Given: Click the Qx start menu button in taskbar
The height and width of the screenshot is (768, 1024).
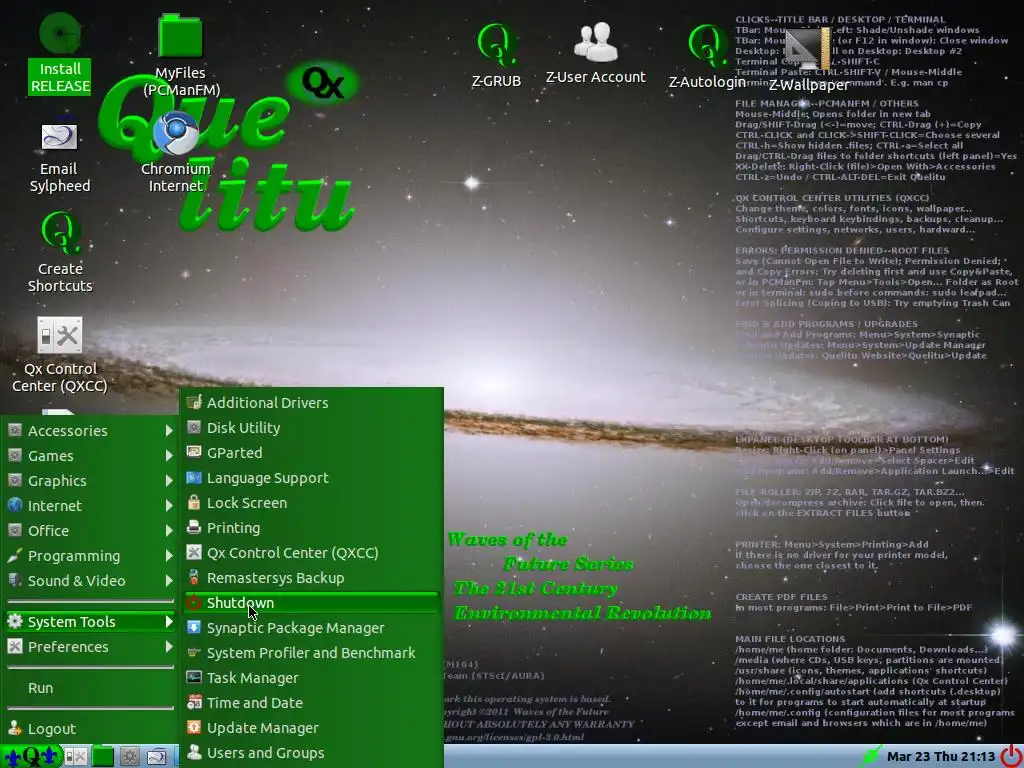Looking at the screenshot, I should (31, 757).
